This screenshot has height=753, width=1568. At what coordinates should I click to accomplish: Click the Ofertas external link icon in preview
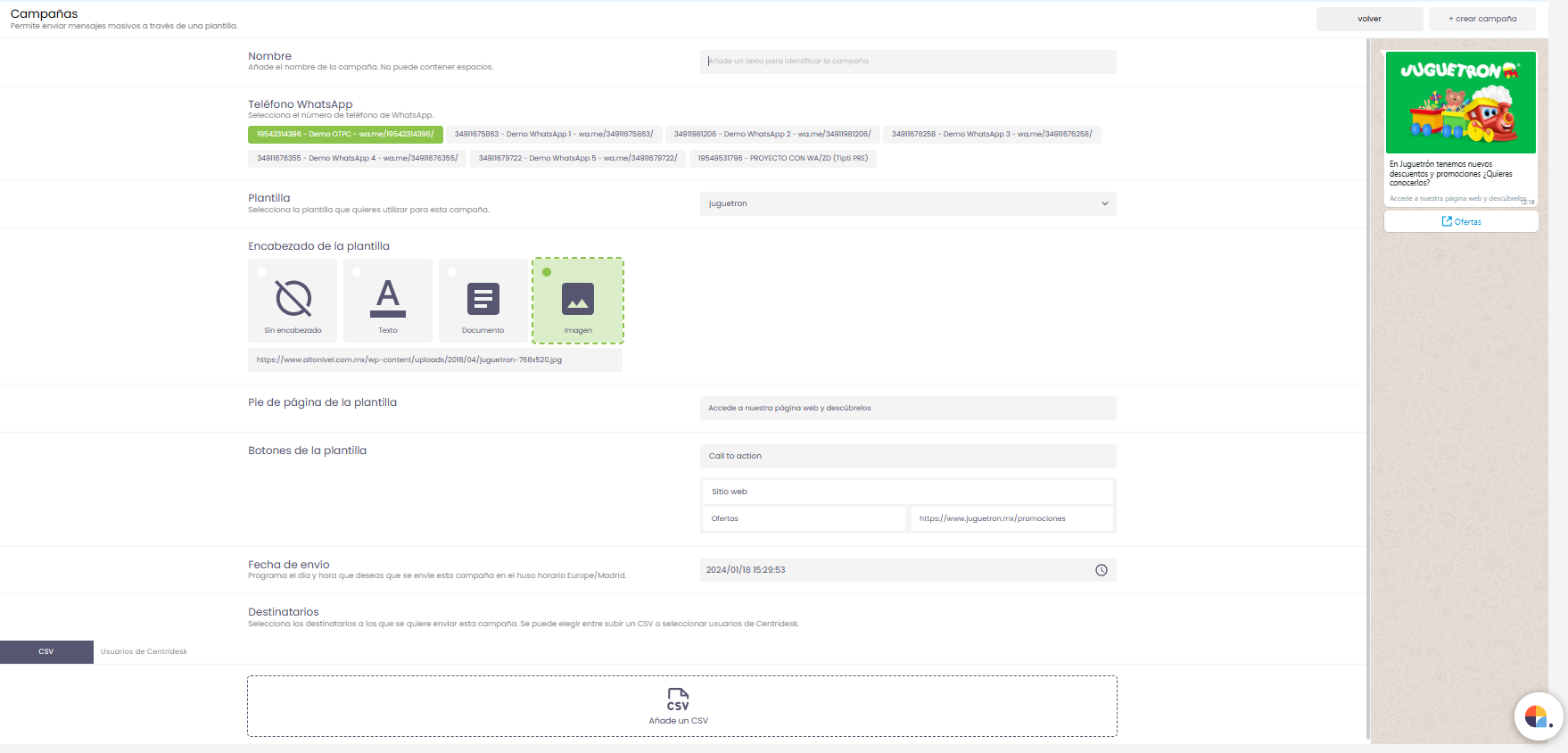coord(1447,221)
